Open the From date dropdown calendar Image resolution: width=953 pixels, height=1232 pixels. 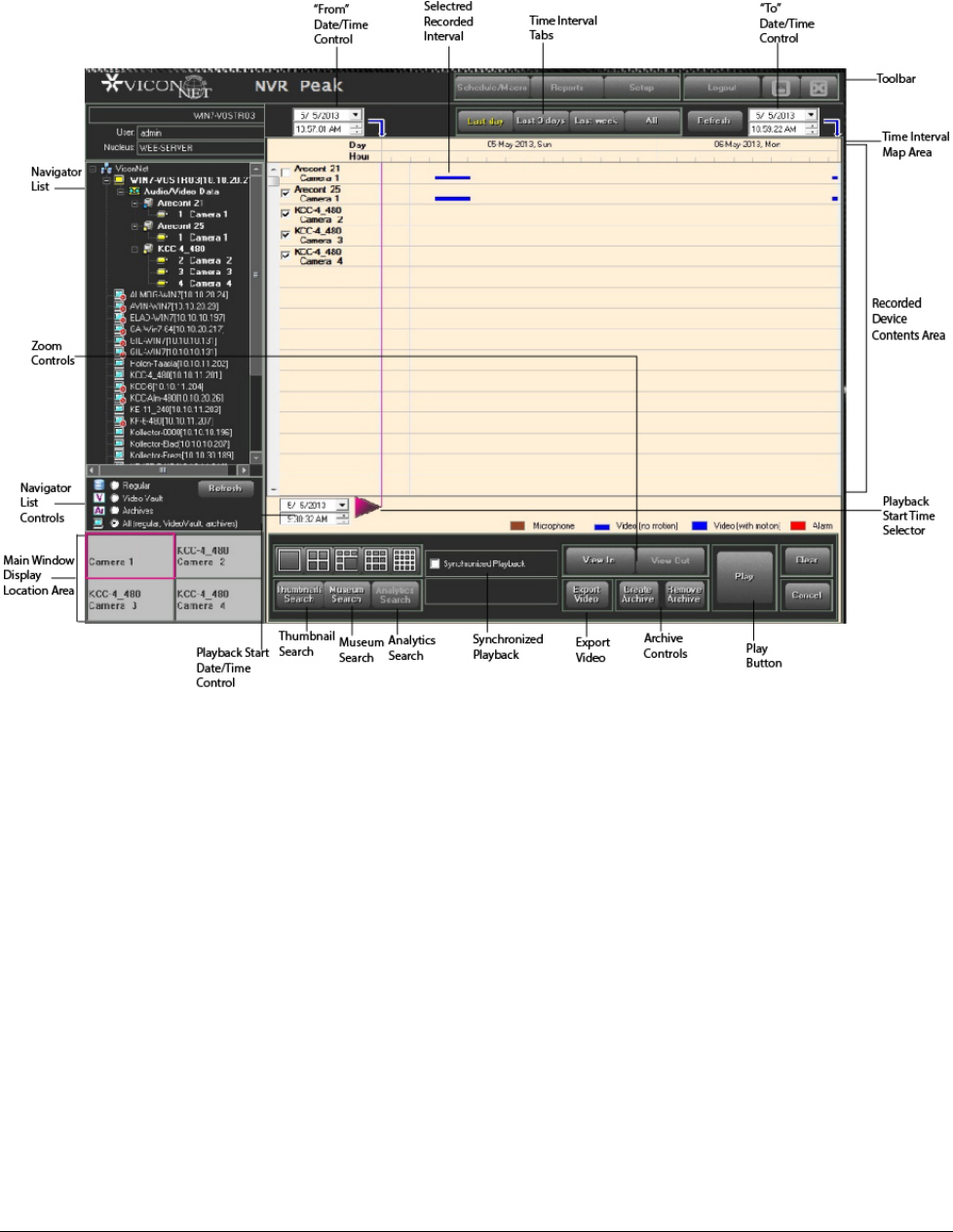click(x=355, y=115)
